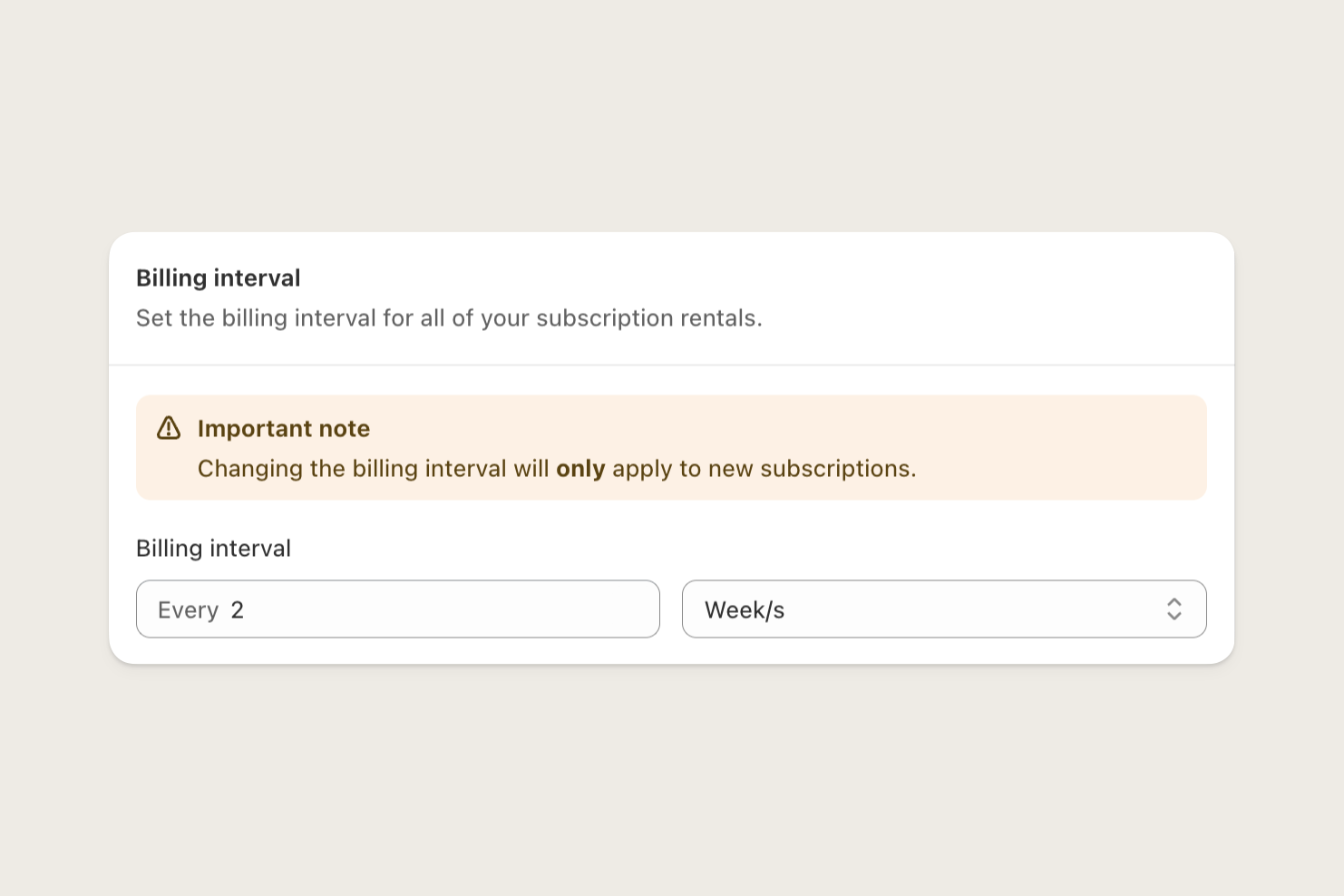Image resolution: width=1344 pixels, height=896 pixels.
Task: Click the up-down chevron on Week/s select
Action: click(1174, 609)
